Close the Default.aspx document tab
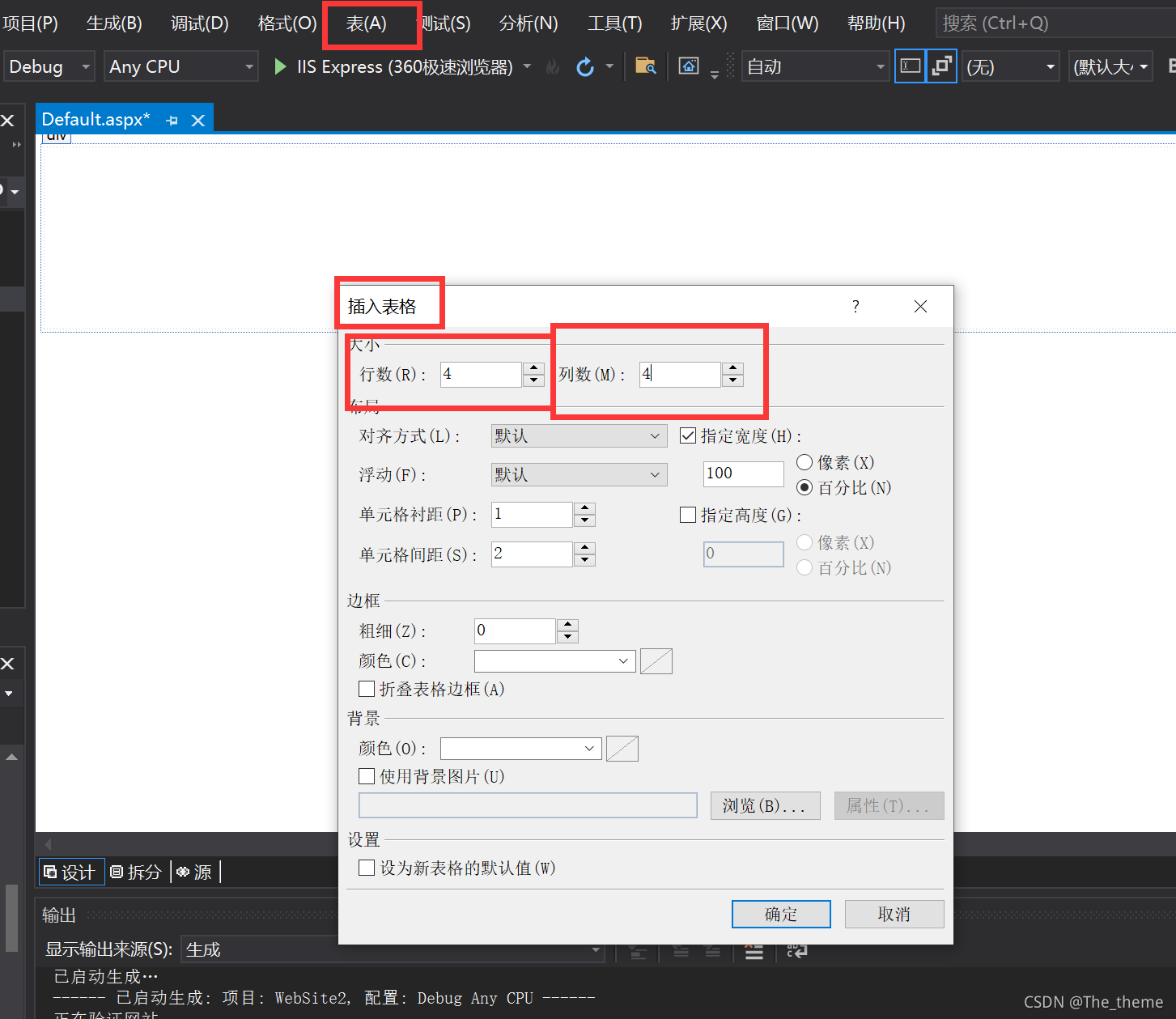Viewport: 1176px width, 1019px height. (x=197, y=121)
